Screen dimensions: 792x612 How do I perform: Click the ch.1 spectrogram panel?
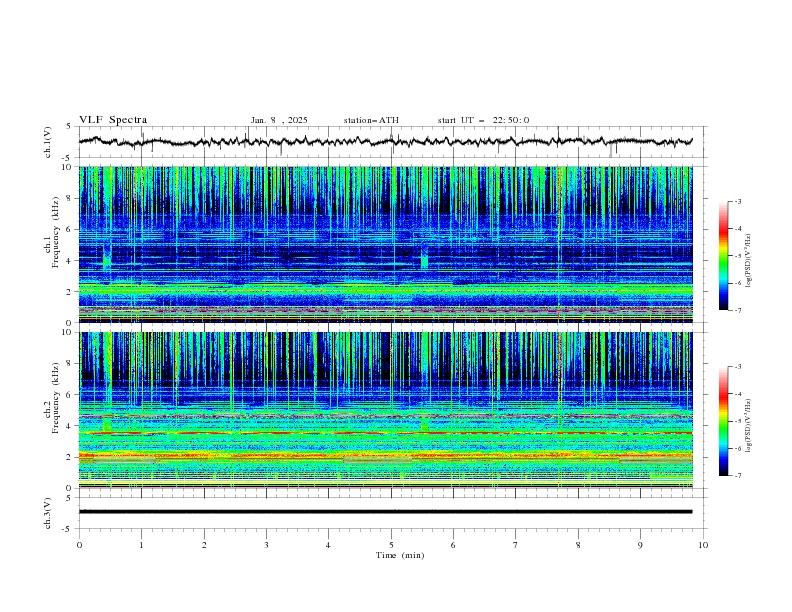pyautogui.click(x=386, y=244)
